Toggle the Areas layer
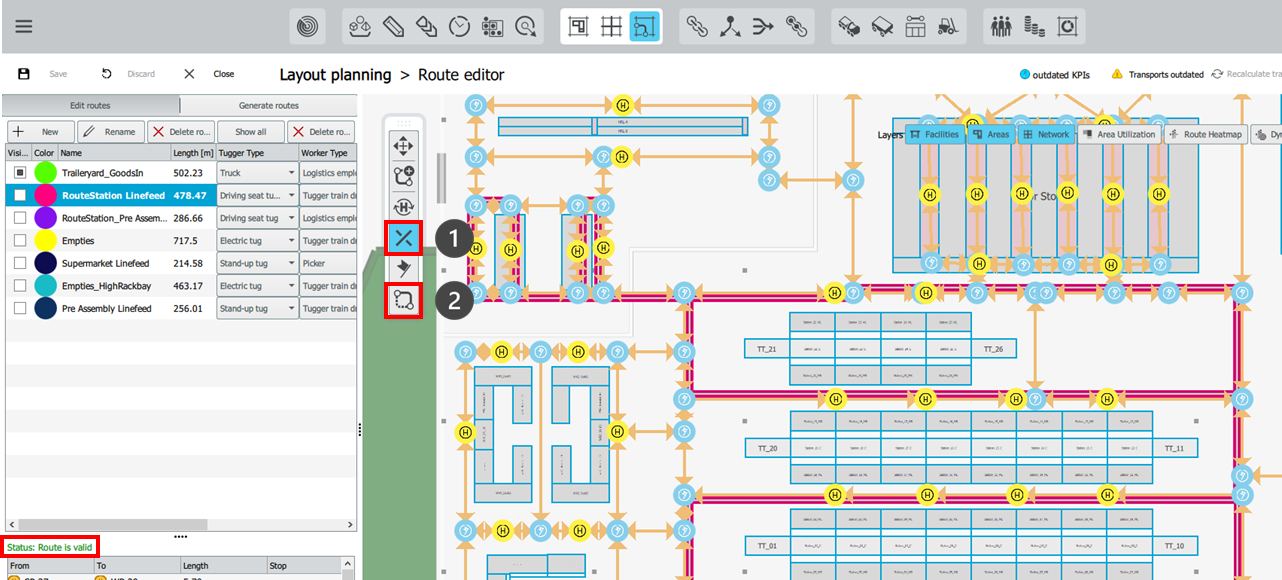1282x580 pixels. coord(991,134)
